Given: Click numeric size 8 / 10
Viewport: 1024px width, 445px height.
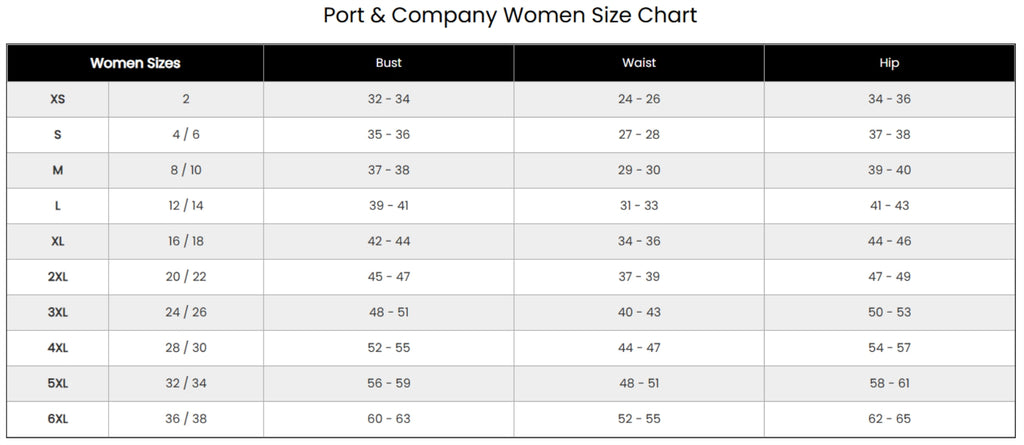Looking at the screenshot, I should coord(186,171).
